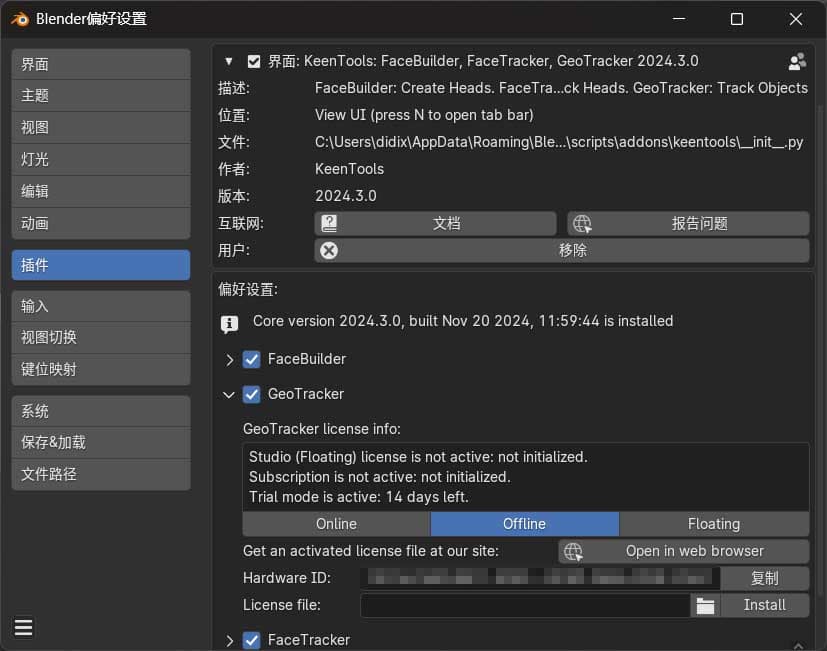Switch license mode to Floating
The image size is (827, 651).
tap(714, 524)
